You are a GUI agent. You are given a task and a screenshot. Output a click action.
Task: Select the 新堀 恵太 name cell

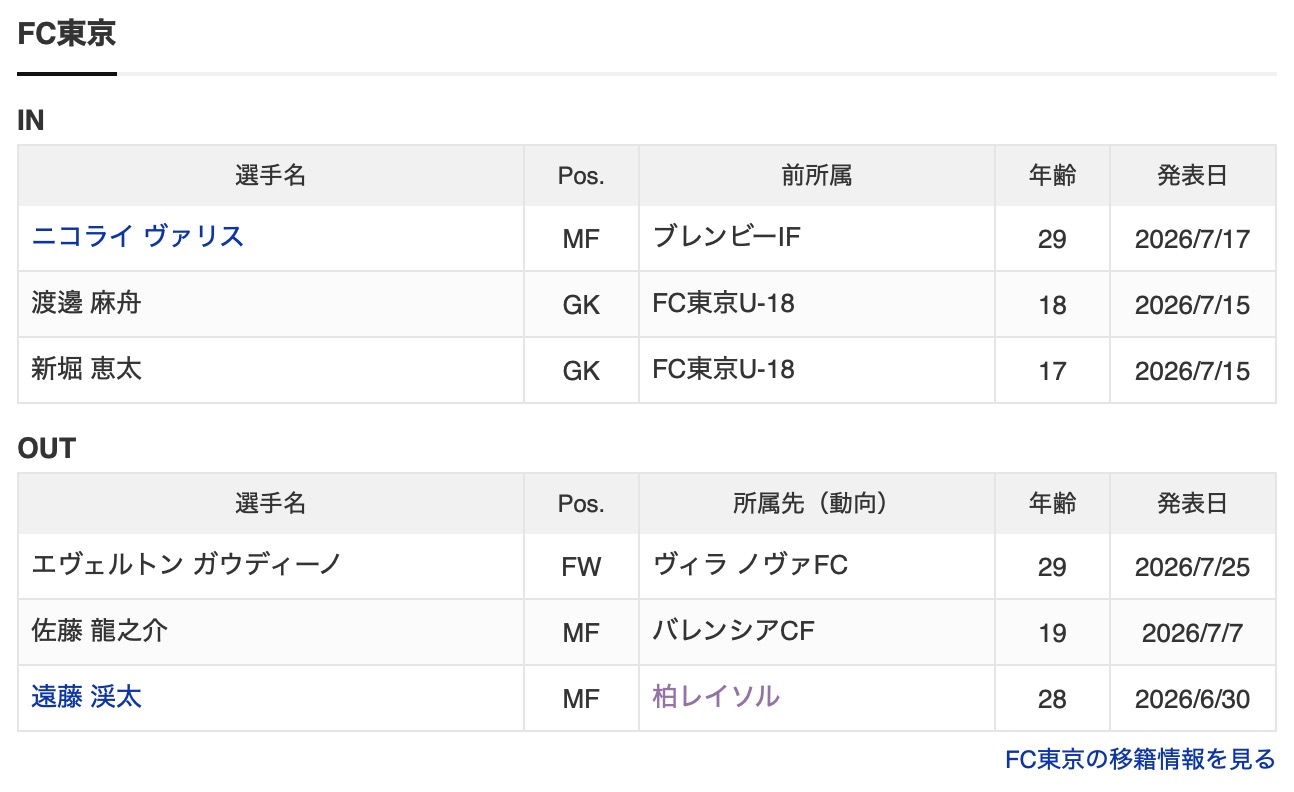coord(271,370)
